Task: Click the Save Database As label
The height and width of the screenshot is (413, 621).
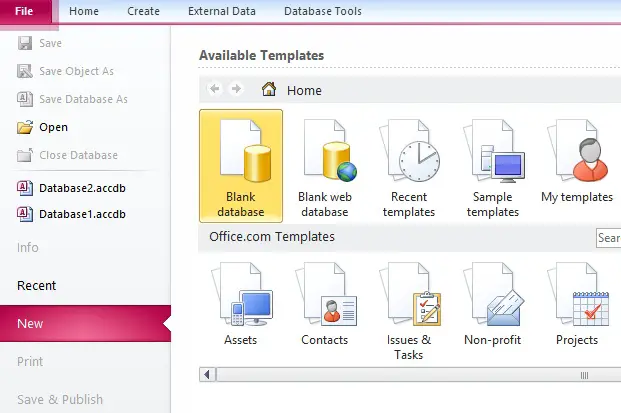Action: click(84, 99)
